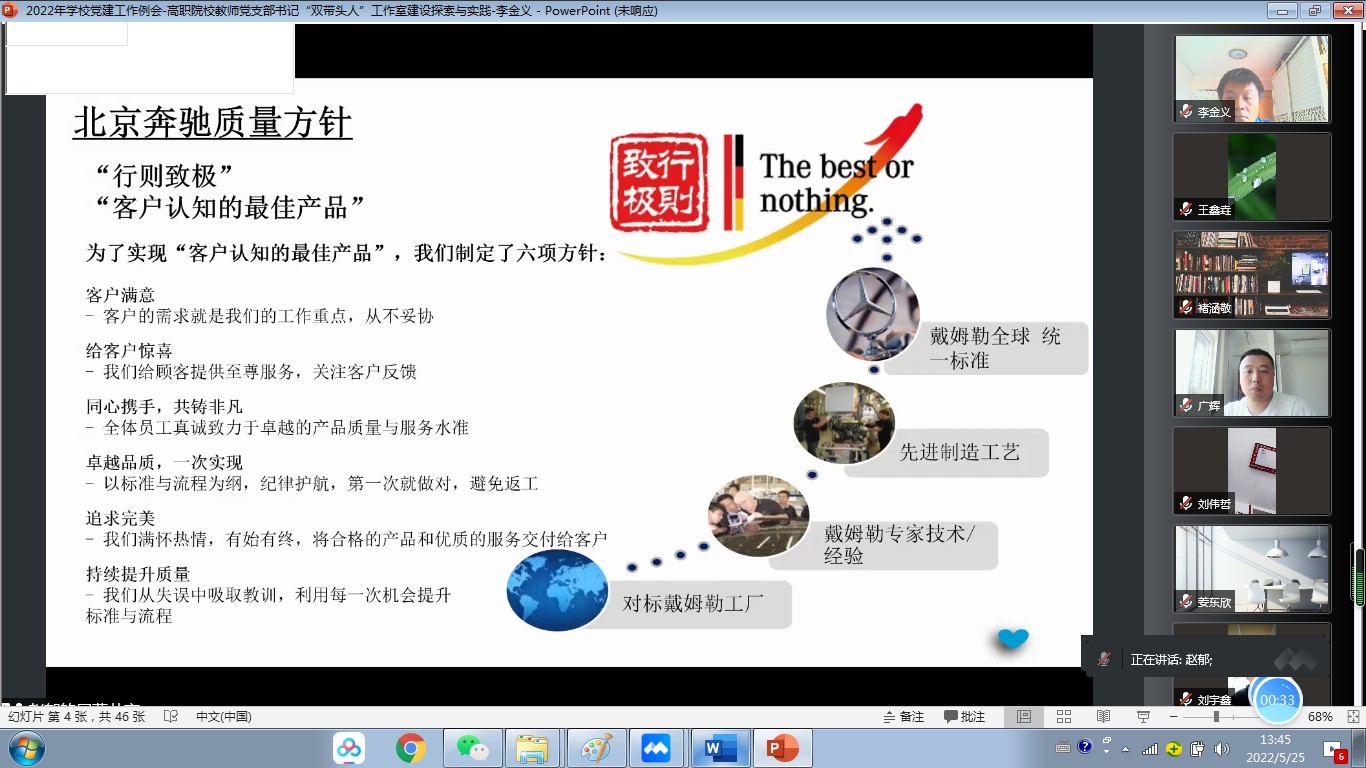1366x768 pixels.
Task: Open the 中文(中国) language selector
Action: point(225,717)
